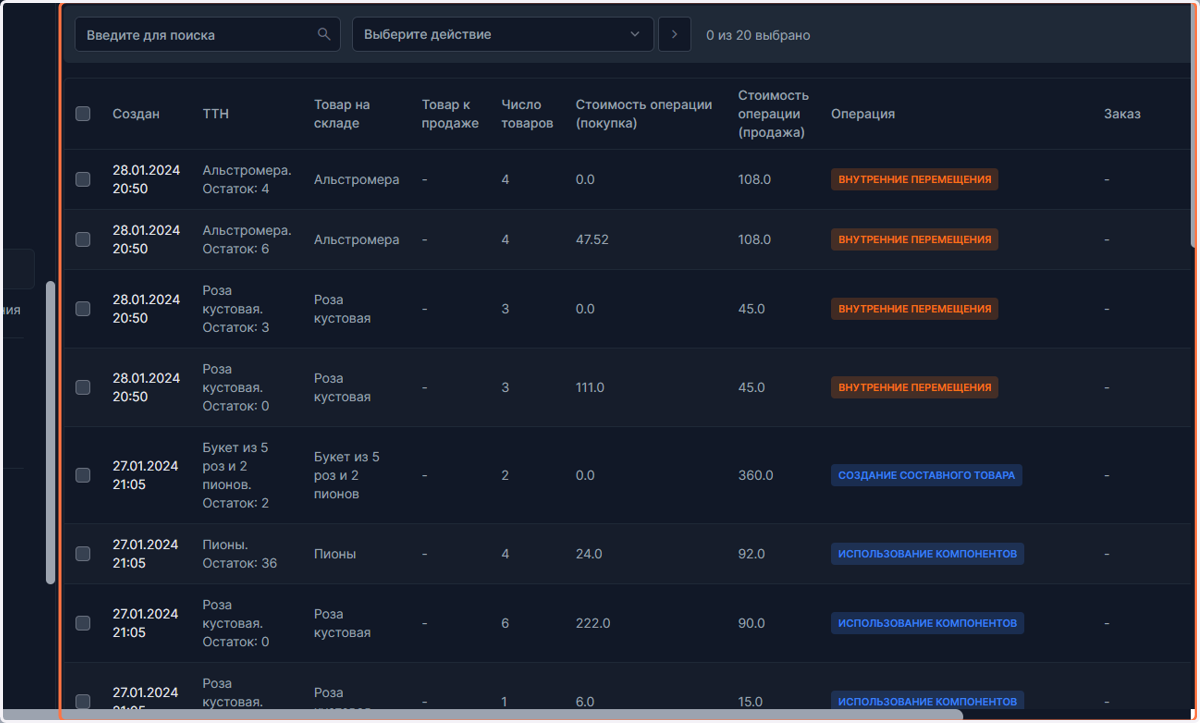Click stock item "Пионы" in Товар на складе column
The height and width of the screenshot is (723, 1200).
[335, 553]
